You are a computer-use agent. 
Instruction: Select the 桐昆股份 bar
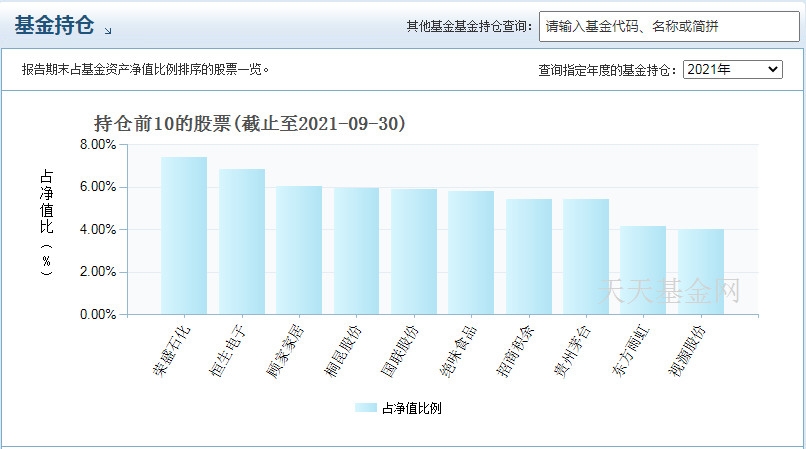point(356,251)
